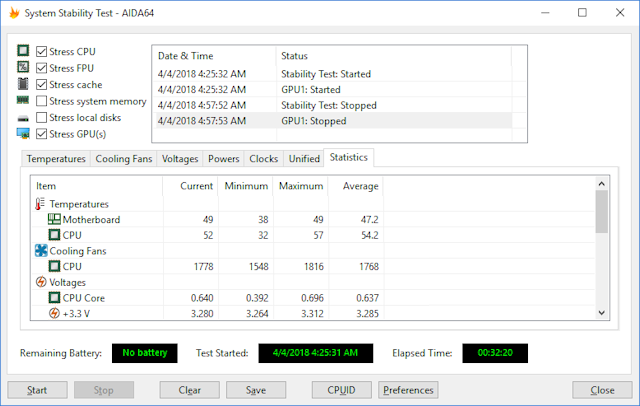
Task: Click the greyed Stop button
Action: pyautogui.click(x=104, y=390)
